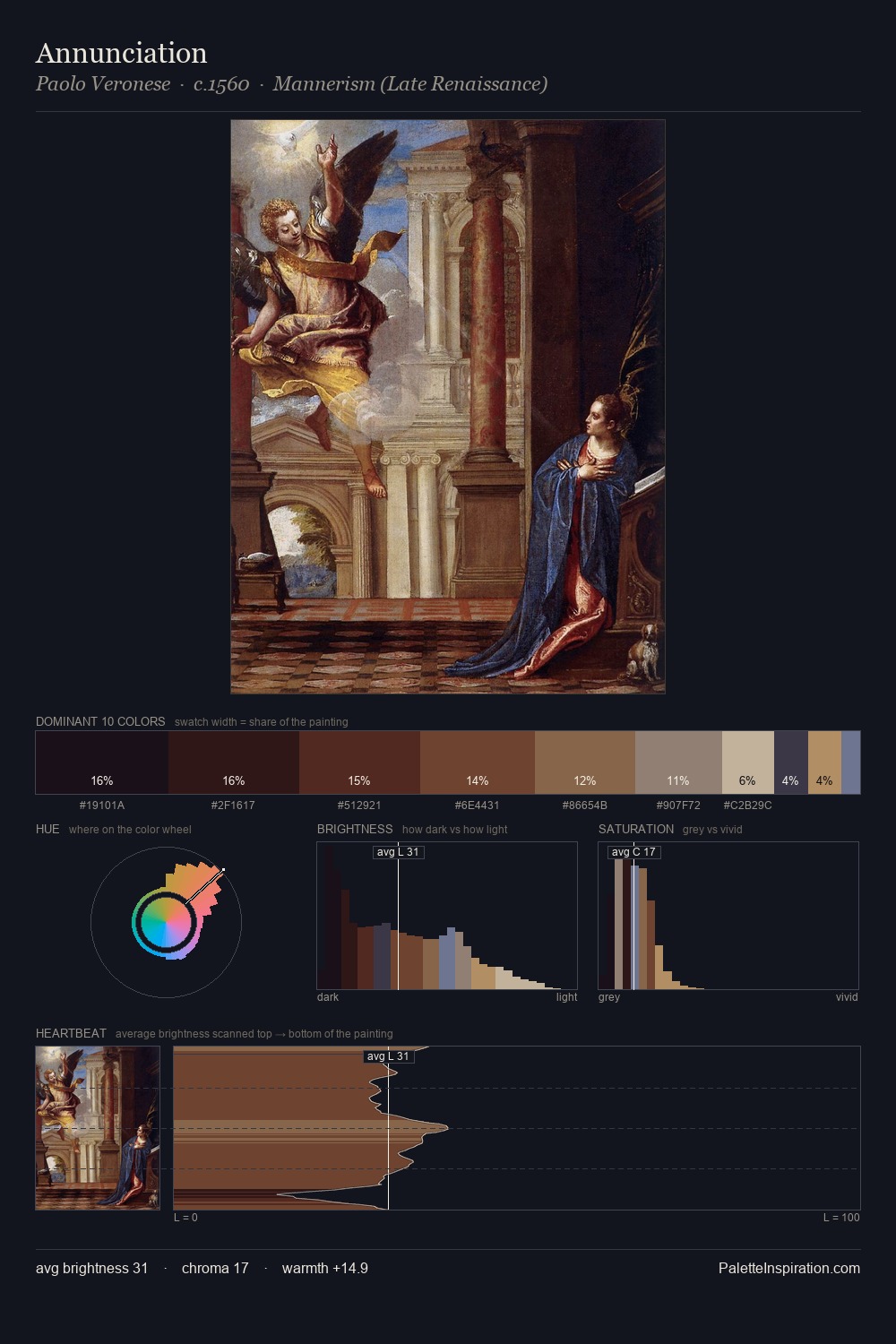Click the '#6E4431' hex label
This screenshot has height=1344, width=896.
pyautogui.click(x=478, y=806)
